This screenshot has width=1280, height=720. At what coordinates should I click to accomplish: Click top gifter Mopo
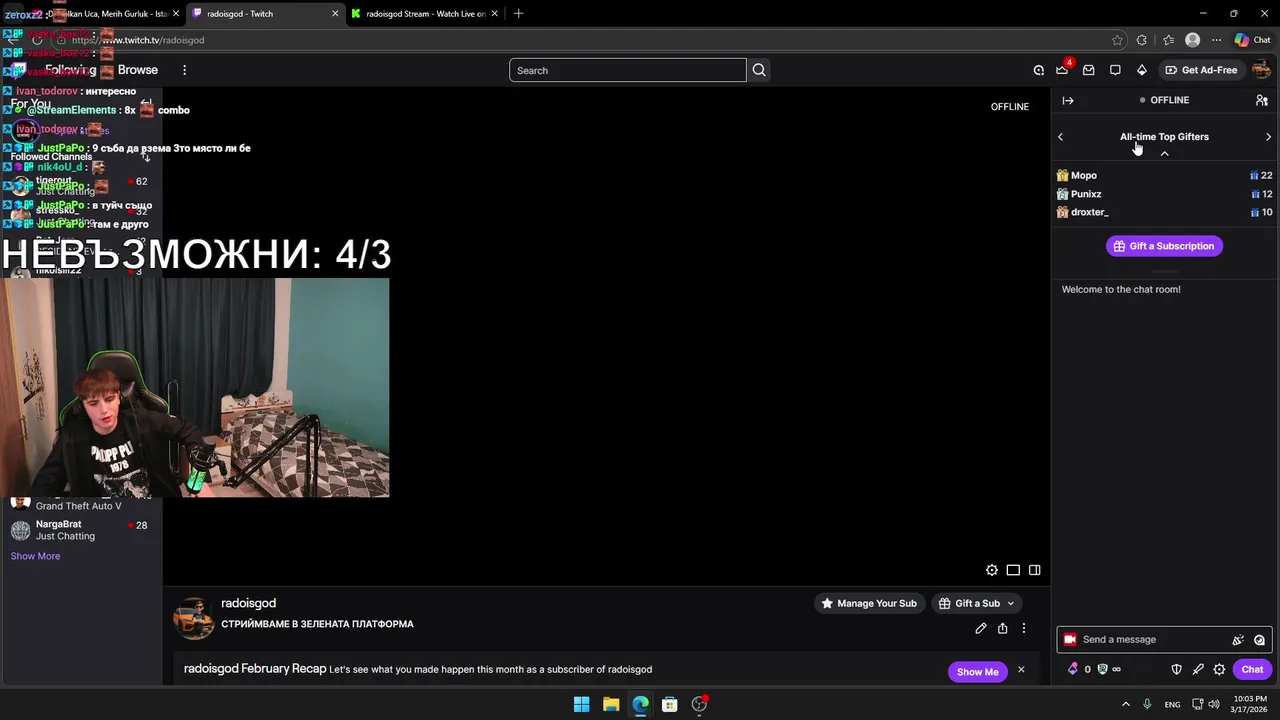click(1084, 176)
